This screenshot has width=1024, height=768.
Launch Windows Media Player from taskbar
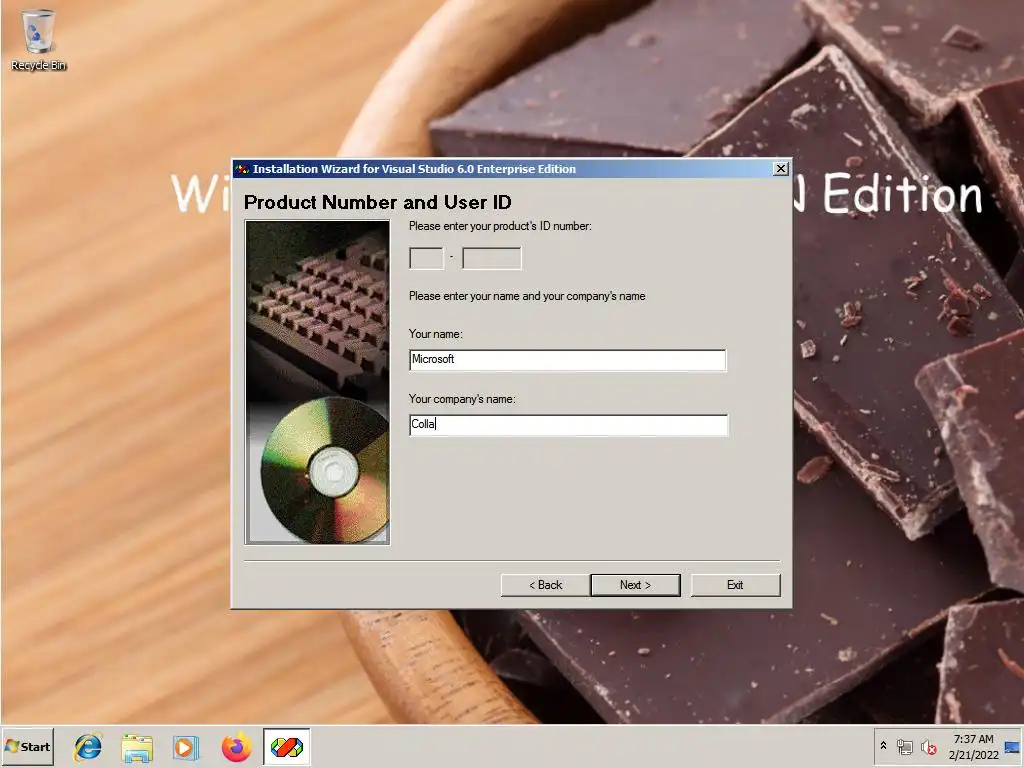[185, 747]
